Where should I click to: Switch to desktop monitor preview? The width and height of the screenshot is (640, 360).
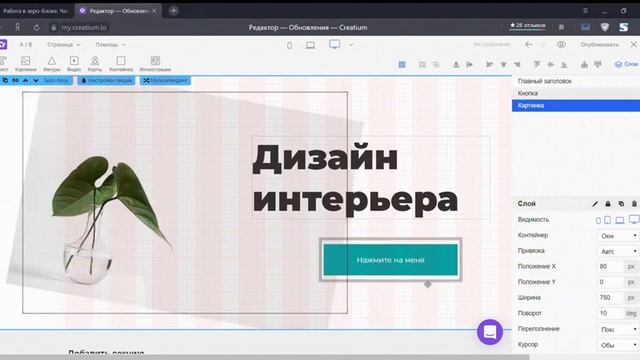(x=335, y=44)
